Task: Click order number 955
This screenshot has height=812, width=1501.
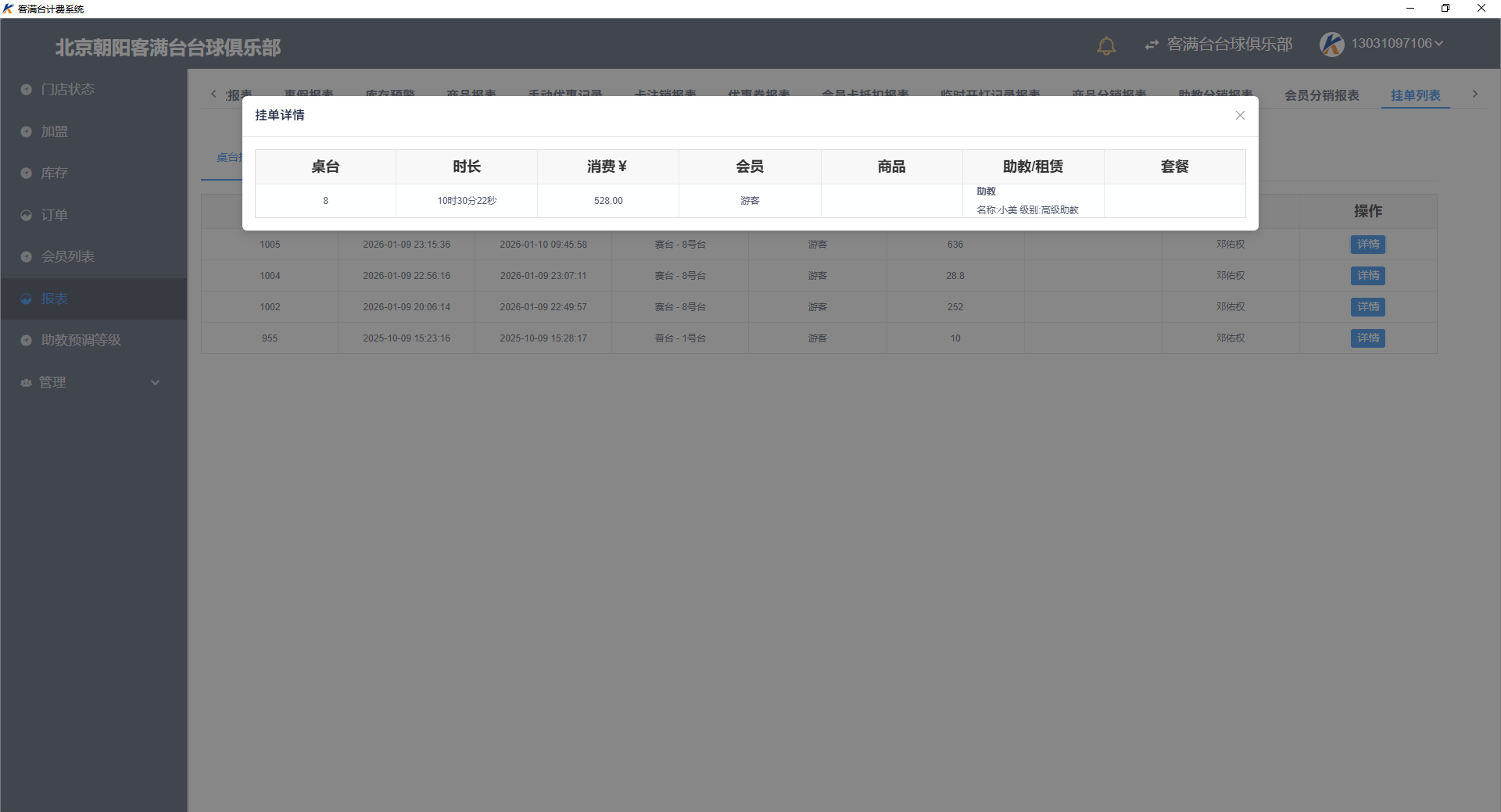Action: [270, 338]
